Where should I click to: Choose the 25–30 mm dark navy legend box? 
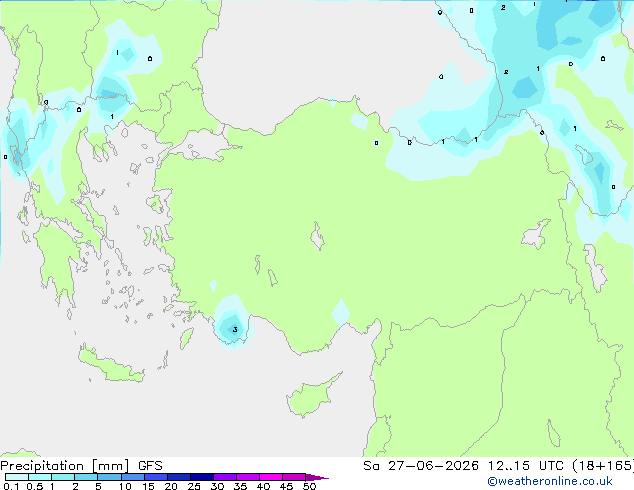tap(202, 477)
